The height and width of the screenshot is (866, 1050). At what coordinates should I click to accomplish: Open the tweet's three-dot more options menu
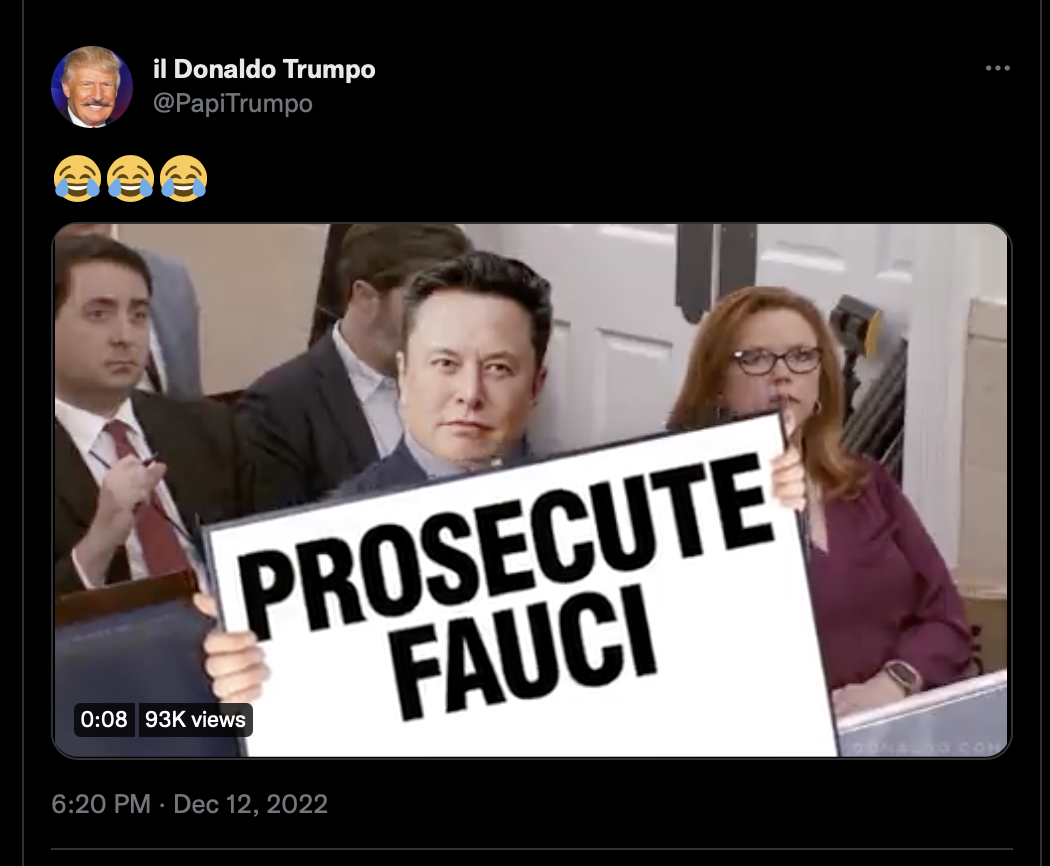pyautogui.click(x=997, y=68)
